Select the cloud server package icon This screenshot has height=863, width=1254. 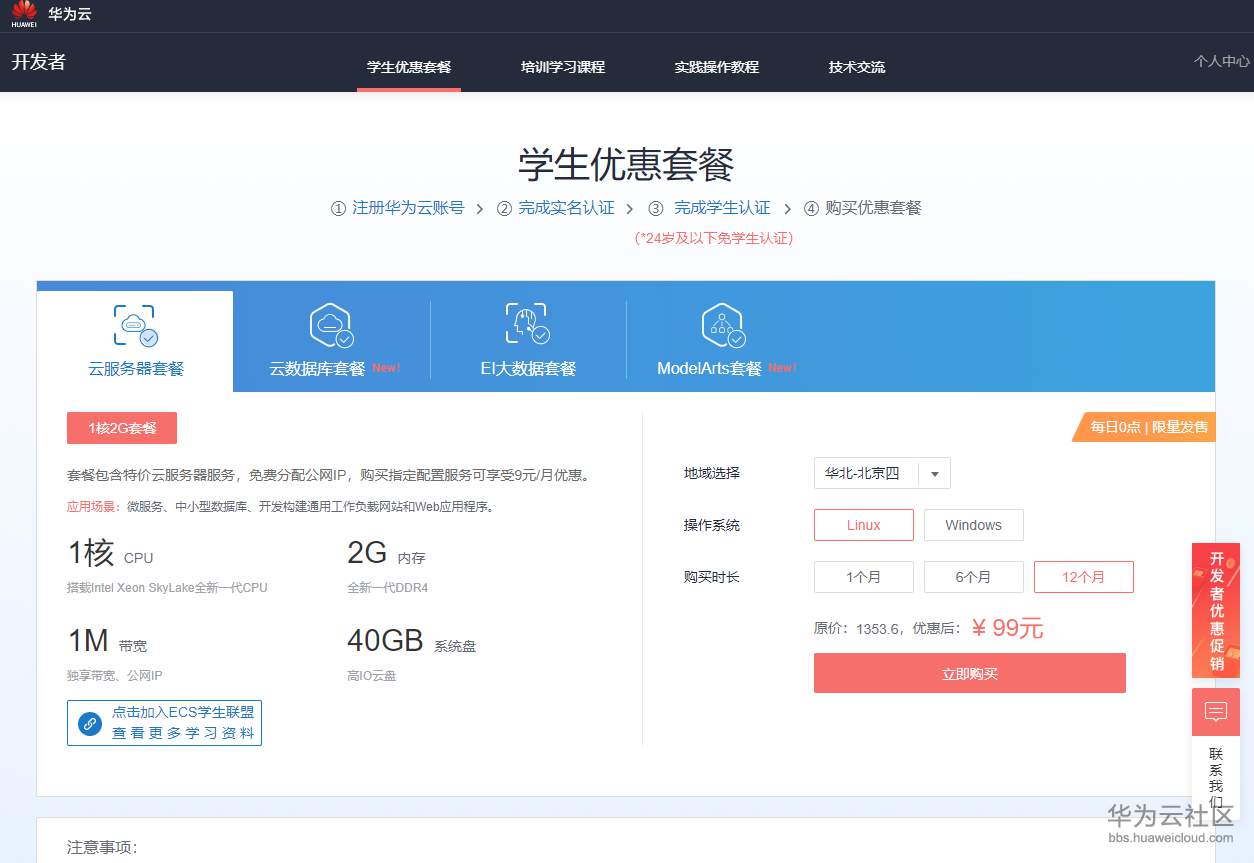[x=135, y=325]
